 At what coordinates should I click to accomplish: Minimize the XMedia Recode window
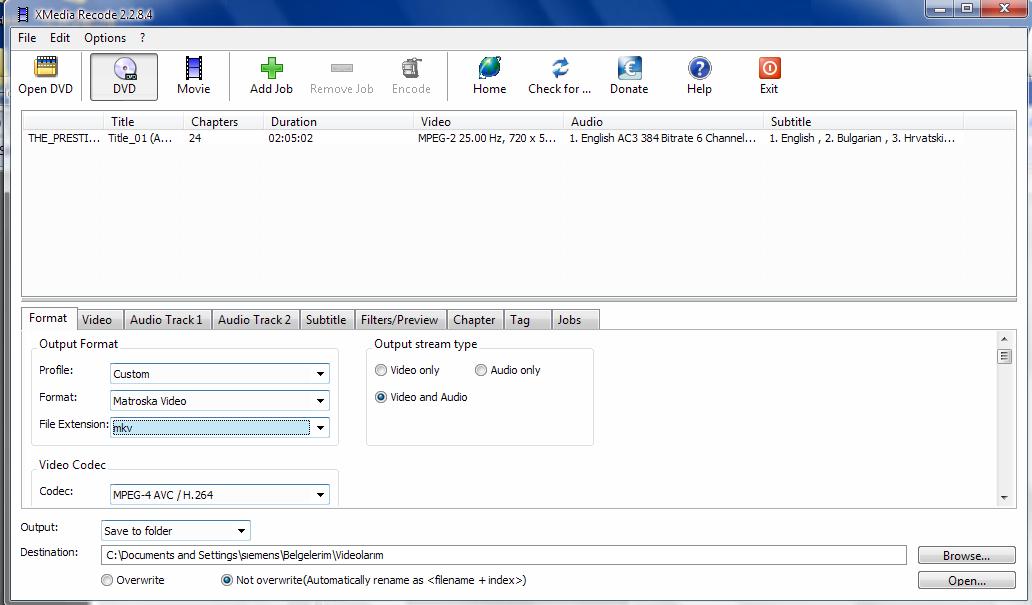940,9
